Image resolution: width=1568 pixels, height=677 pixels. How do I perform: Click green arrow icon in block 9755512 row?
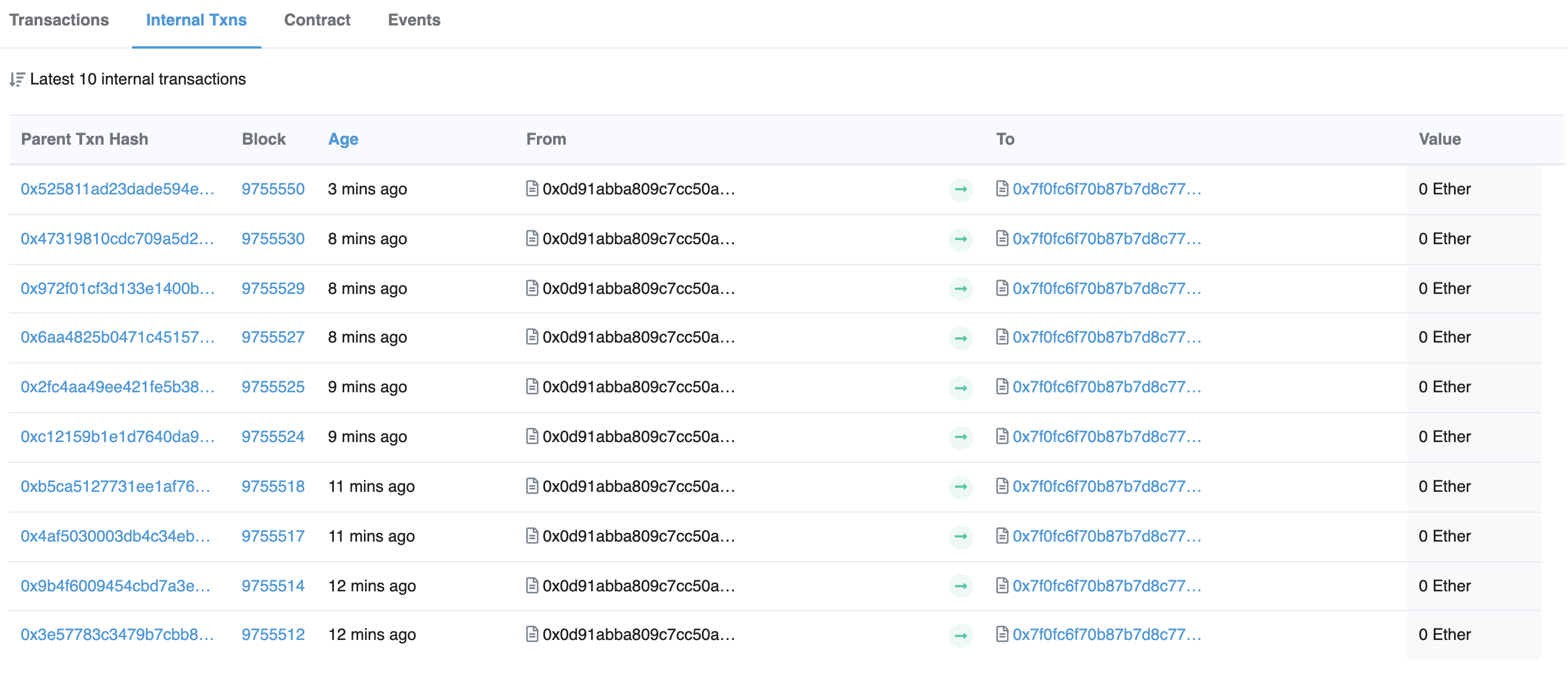coord(960,635)
